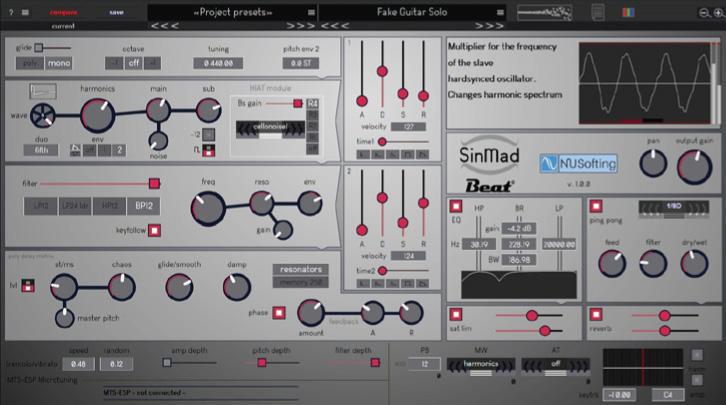Load previous preset before Fake Guitar Solo
726x405 pixels.
click(335, 26)
